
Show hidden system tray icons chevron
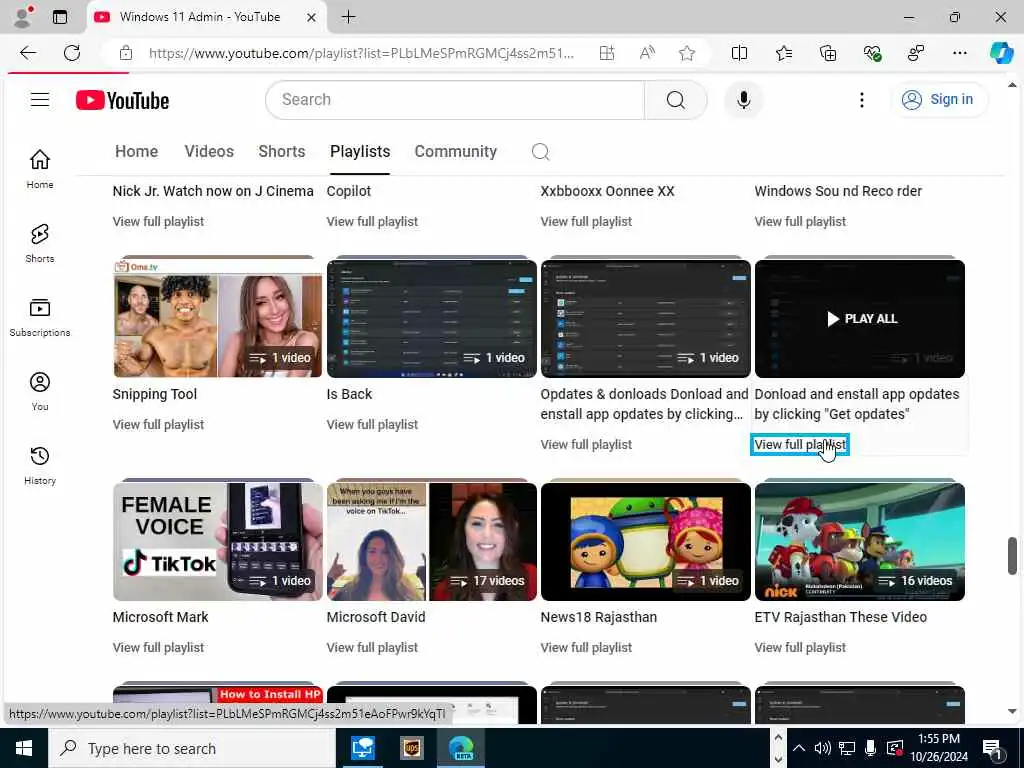pos(799,748)
